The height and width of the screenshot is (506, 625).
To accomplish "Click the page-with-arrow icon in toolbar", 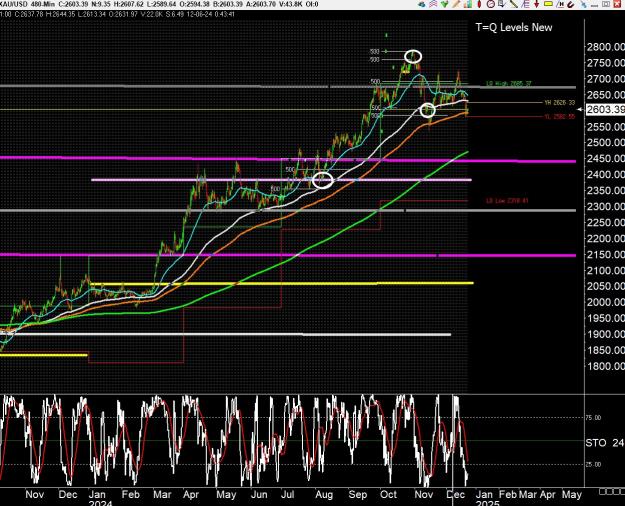I will pos(502,4).
